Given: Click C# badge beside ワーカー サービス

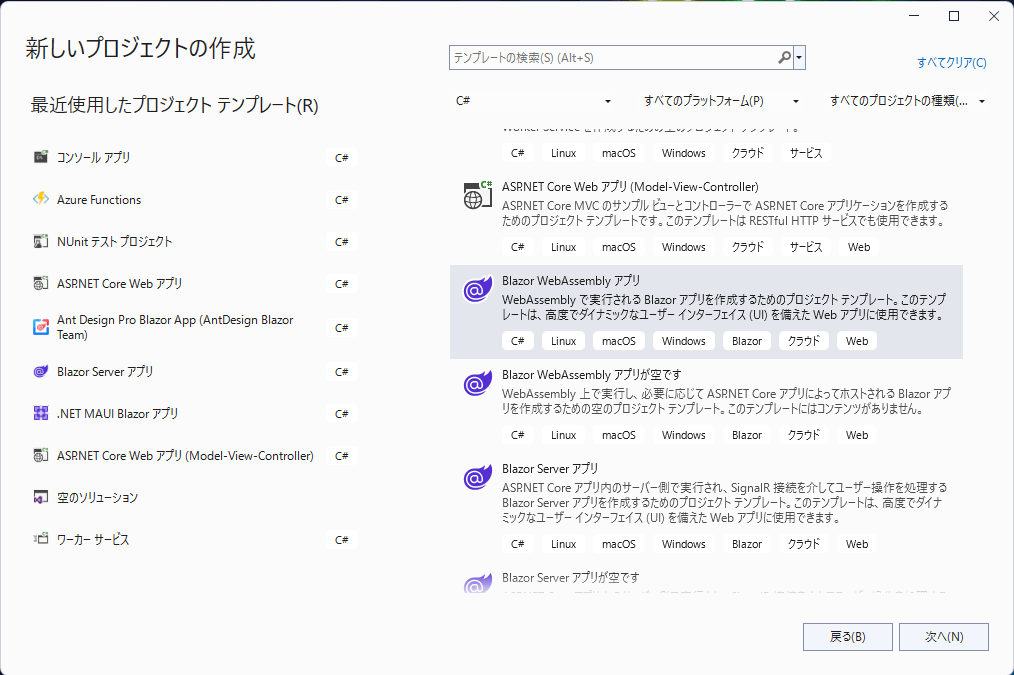Looking at the screenshot, I should pos(341,540).
